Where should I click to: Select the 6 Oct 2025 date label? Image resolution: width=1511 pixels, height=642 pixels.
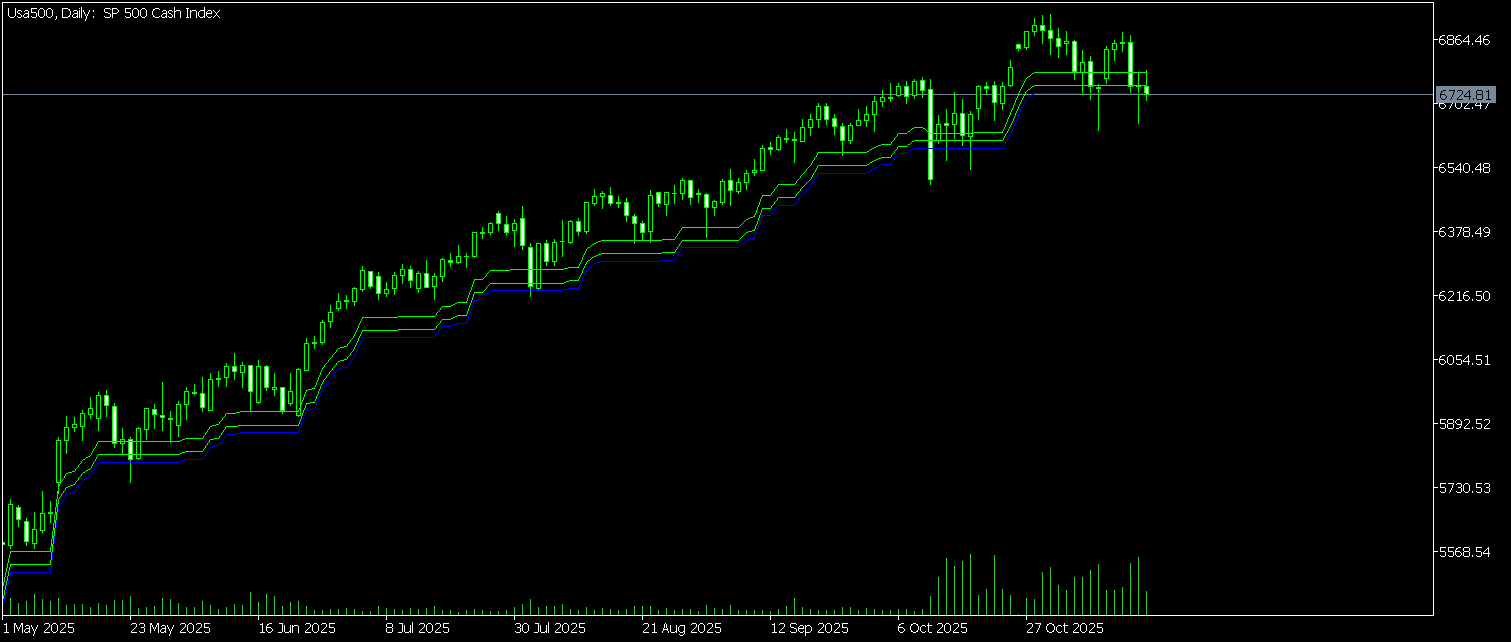pyautogui.click(x=932, y=629)
